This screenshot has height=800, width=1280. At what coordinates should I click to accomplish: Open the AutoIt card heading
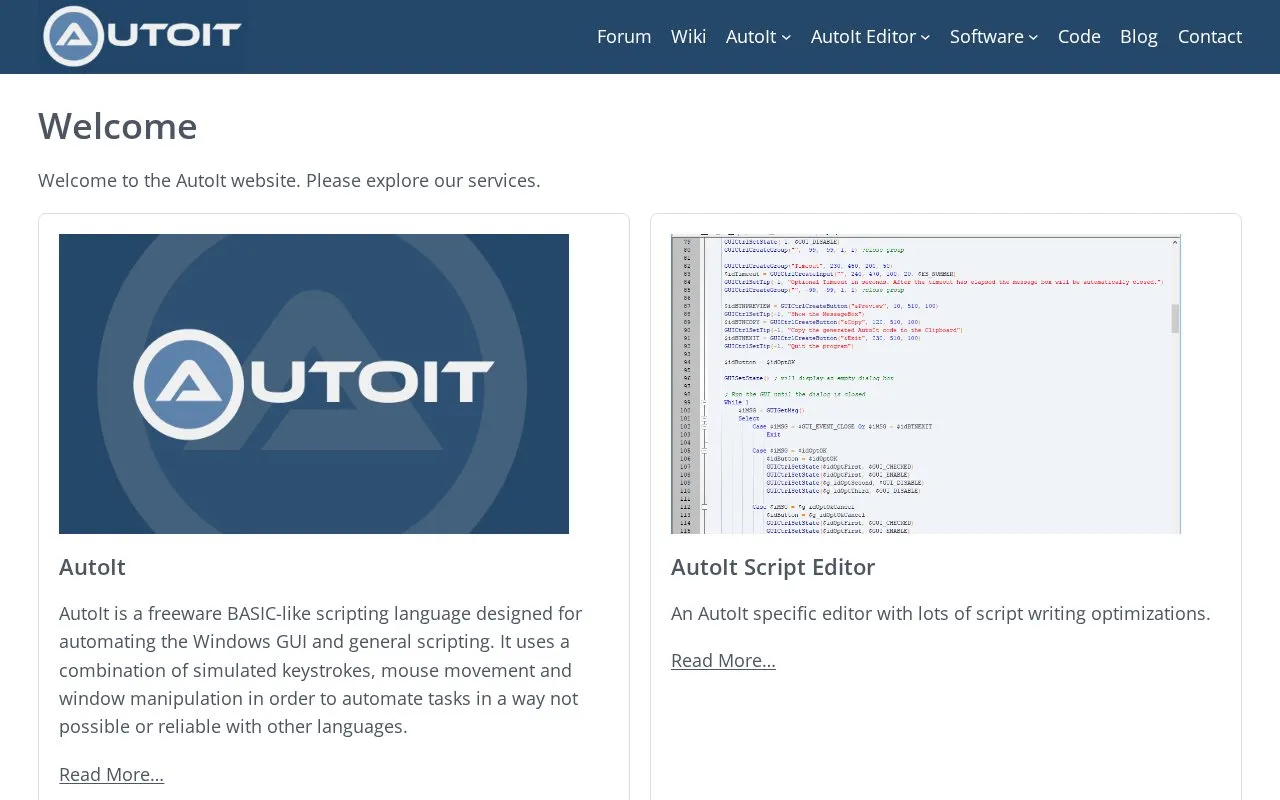click(x=92, y=567)
